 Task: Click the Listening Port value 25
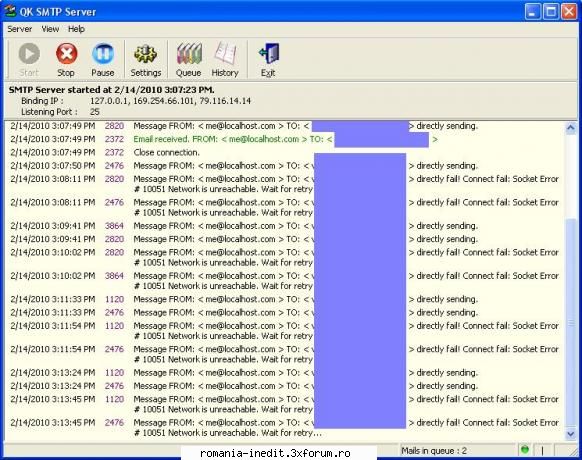click(95, 112)
